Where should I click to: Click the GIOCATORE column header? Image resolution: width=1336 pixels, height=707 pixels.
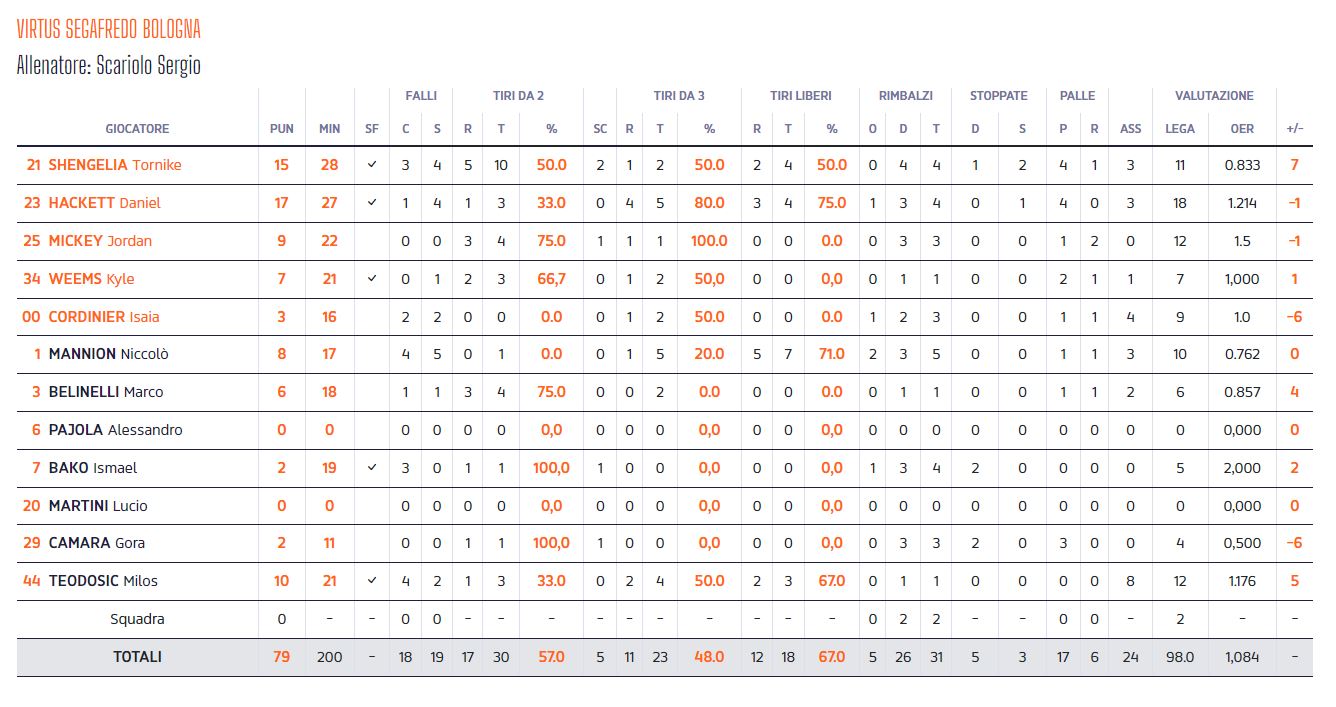pyautogui.click(x=137, y=128)
